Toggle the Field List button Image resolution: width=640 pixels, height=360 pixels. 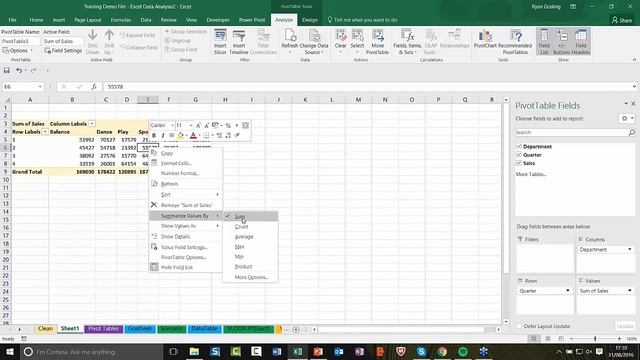(544, 42)
